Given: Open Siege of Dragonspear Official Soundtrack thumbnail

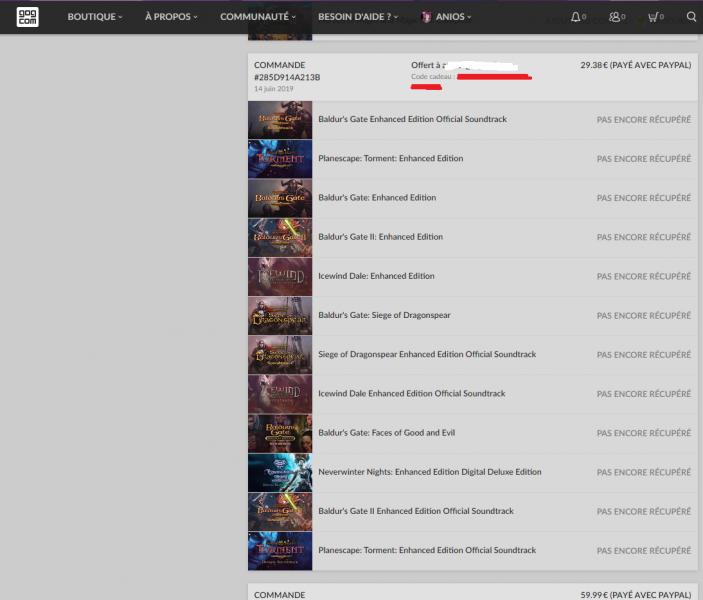Looking at the screenshot, I should (280, 355).
